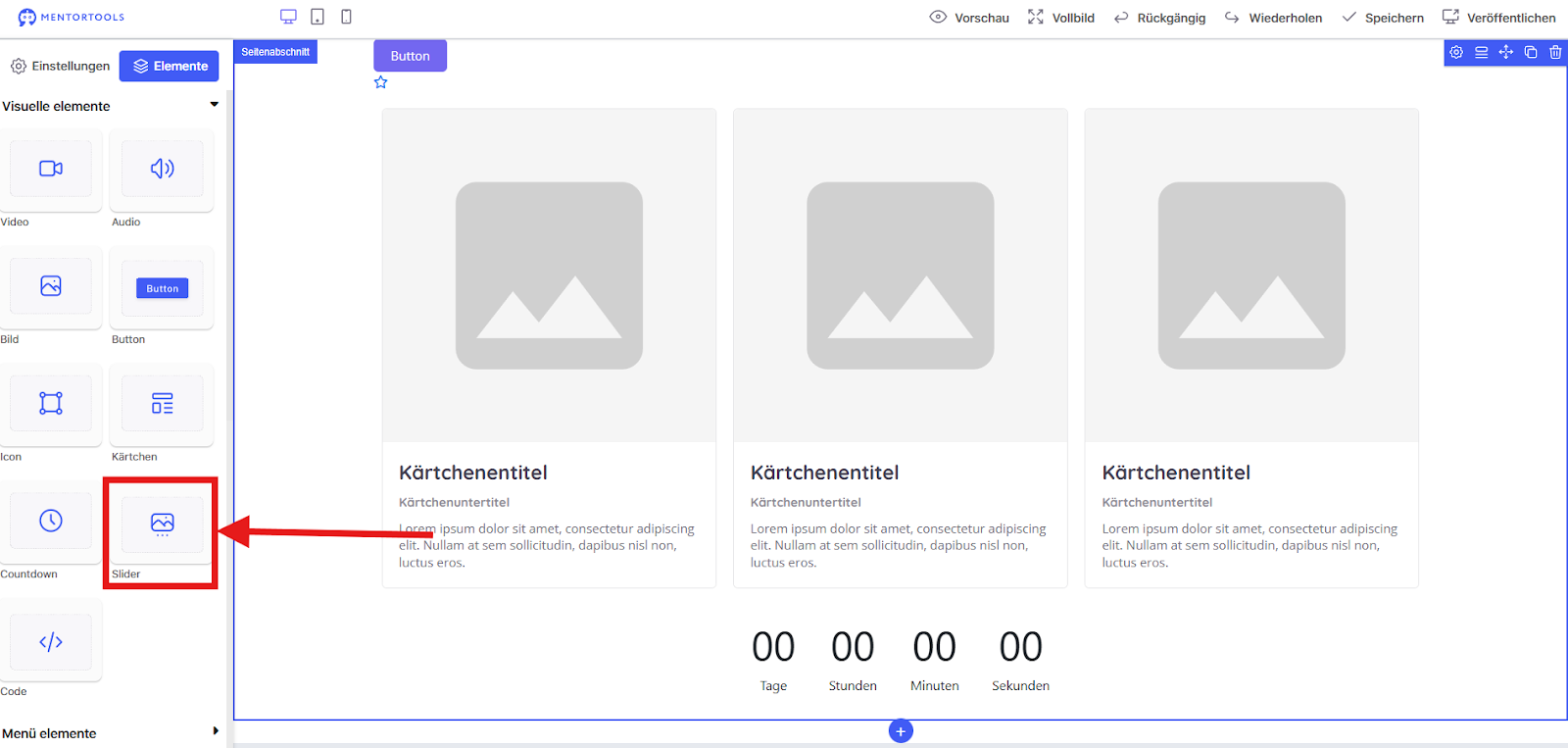Click the Minuten countdown digits
Image resolution: width=1568 pixels, height=748 pixels.
[935, 647]
